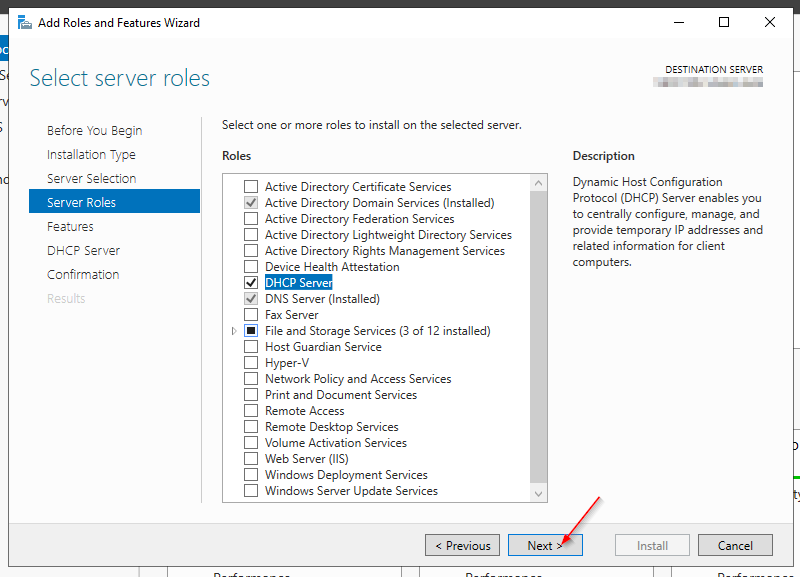Jump to Confirmation step
800x577 pixels.
[83, 274]
